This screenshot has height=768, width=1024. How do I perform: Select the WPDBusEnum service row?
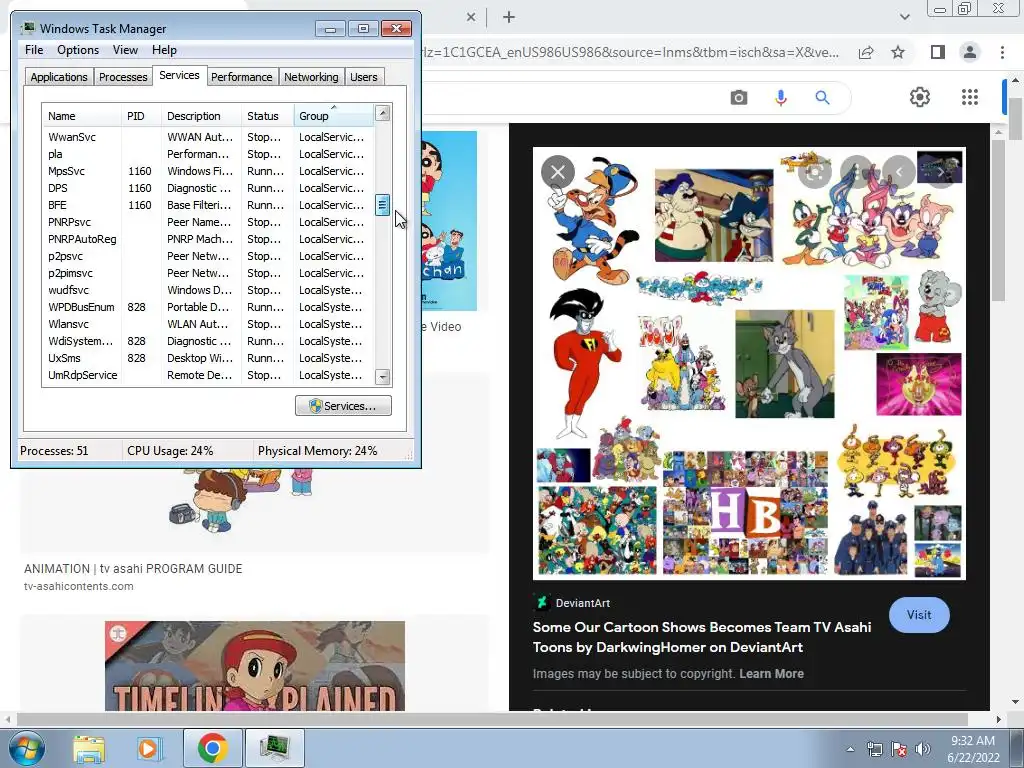pyautogui.click(x=208, y=307)
